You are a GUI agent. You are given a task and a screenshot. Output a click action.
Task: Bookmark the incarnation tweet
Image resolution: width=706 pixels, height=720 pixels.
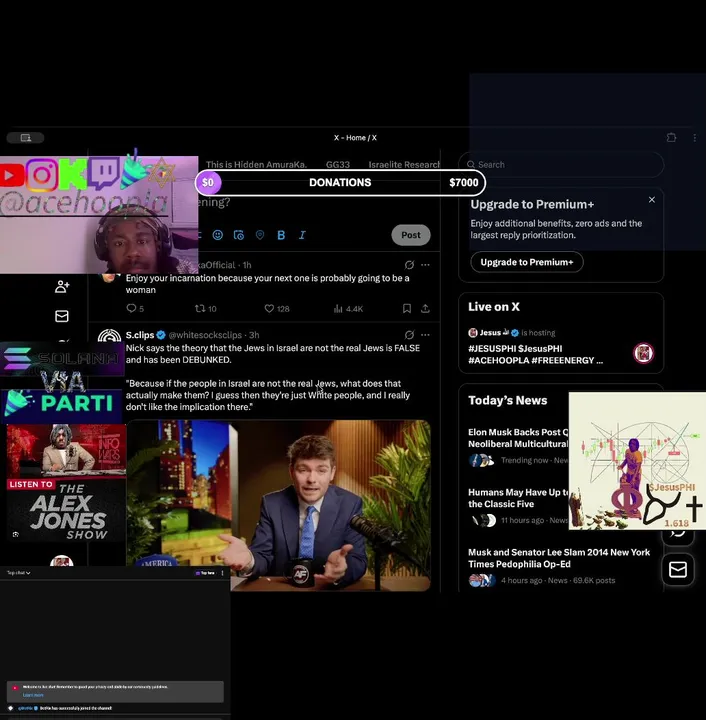(407, 309)
